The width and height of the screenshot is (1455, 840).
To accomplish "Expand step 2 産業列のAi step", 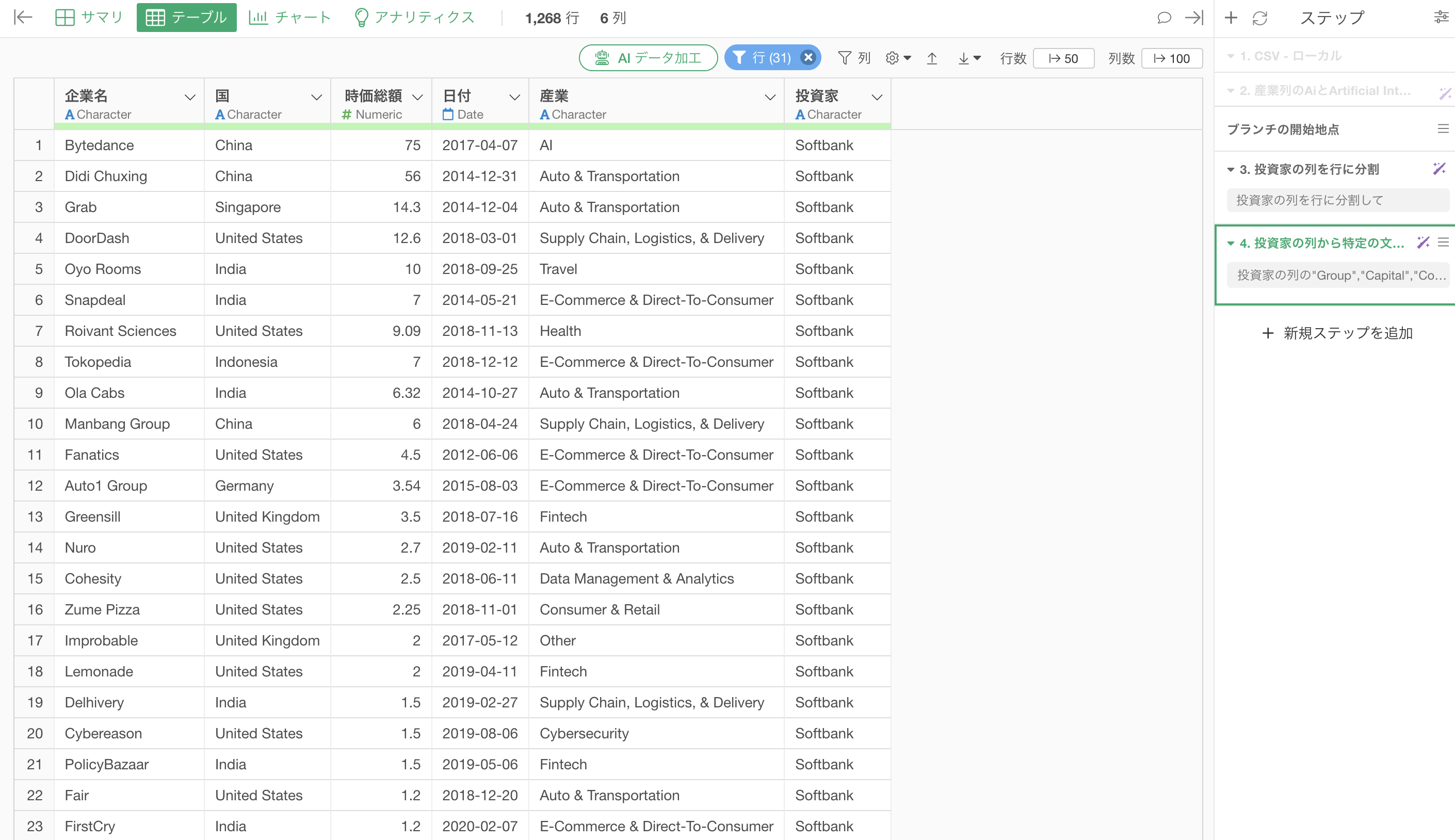I will tap(1231, 91).
